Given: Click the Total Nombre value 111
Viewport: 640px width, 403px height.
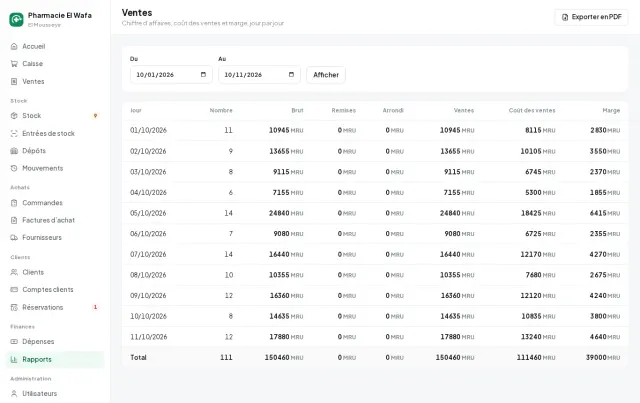Looking at the screenshot, I should click(226, 357).
